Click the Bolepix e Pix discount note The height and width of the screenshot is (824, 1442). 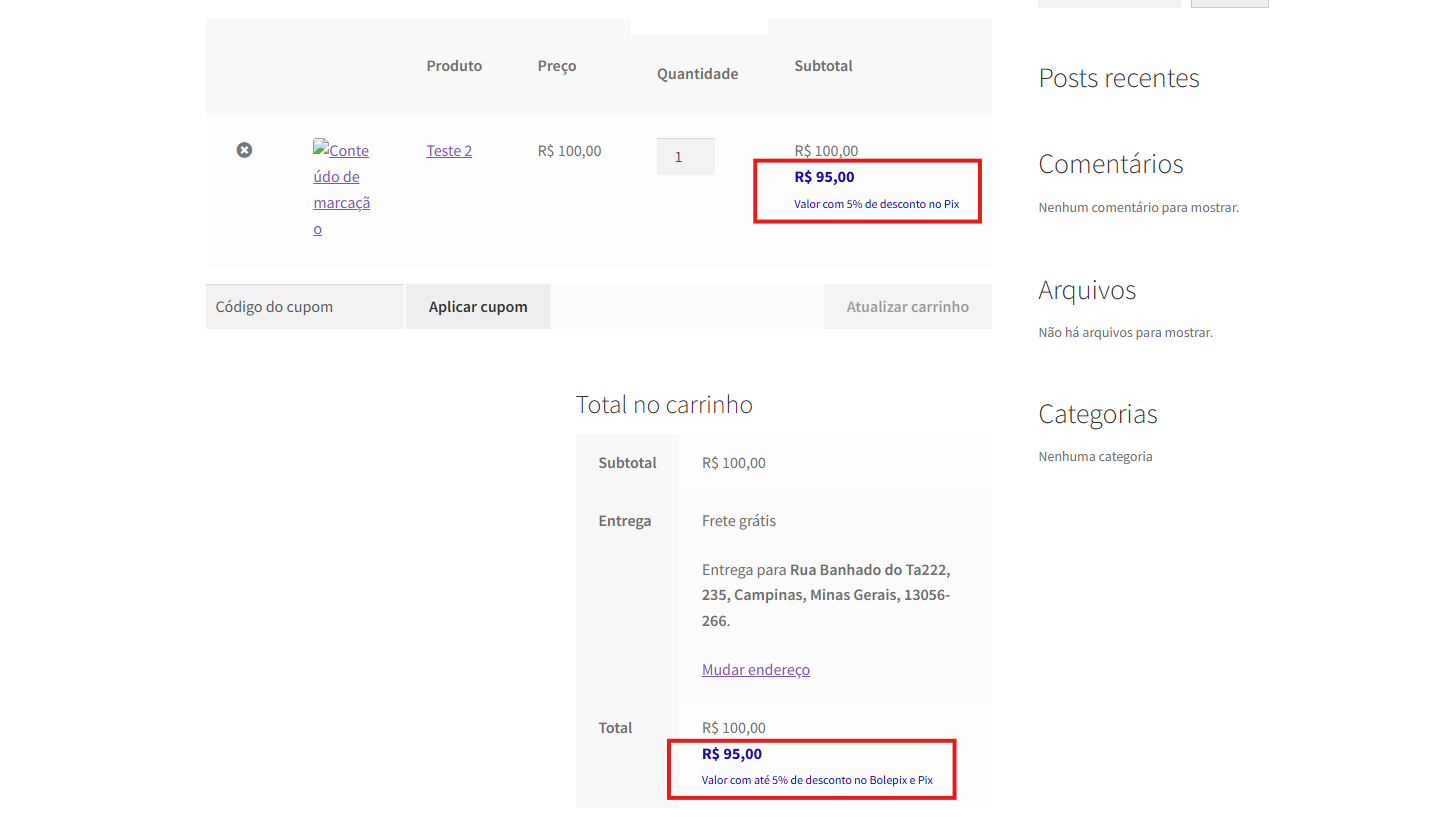pos(817,780)
